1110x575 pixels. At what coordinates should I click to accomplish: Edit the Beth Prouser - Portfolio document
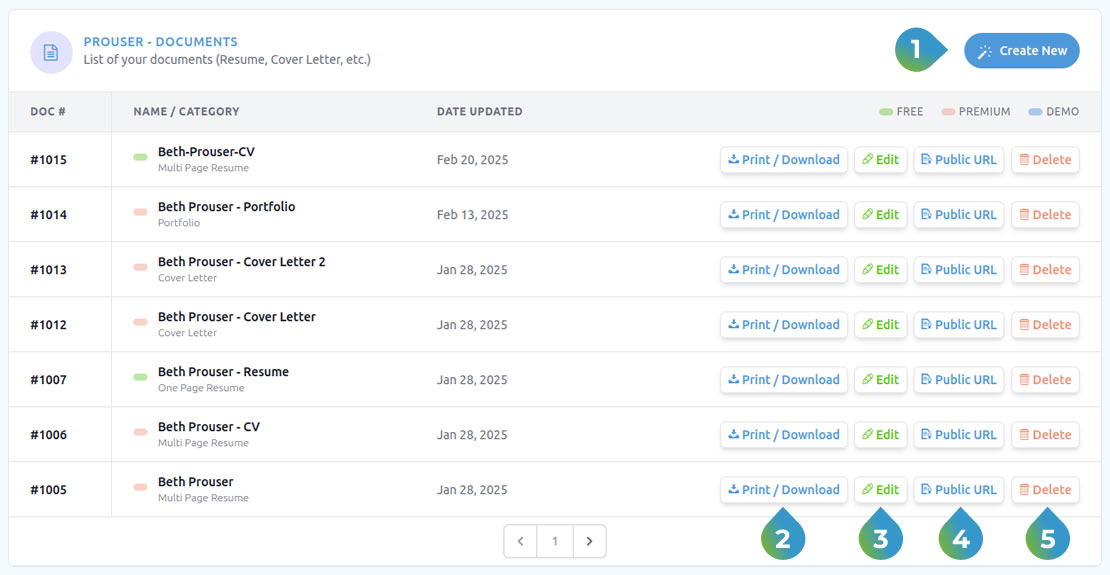[880, 215]
